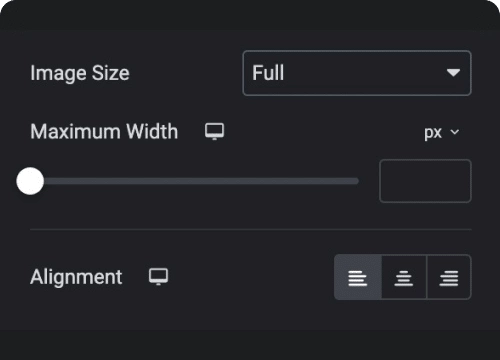Click the px unit text
Image resolution: width=500 pixels, height=360 pixels.
[433, 133]
